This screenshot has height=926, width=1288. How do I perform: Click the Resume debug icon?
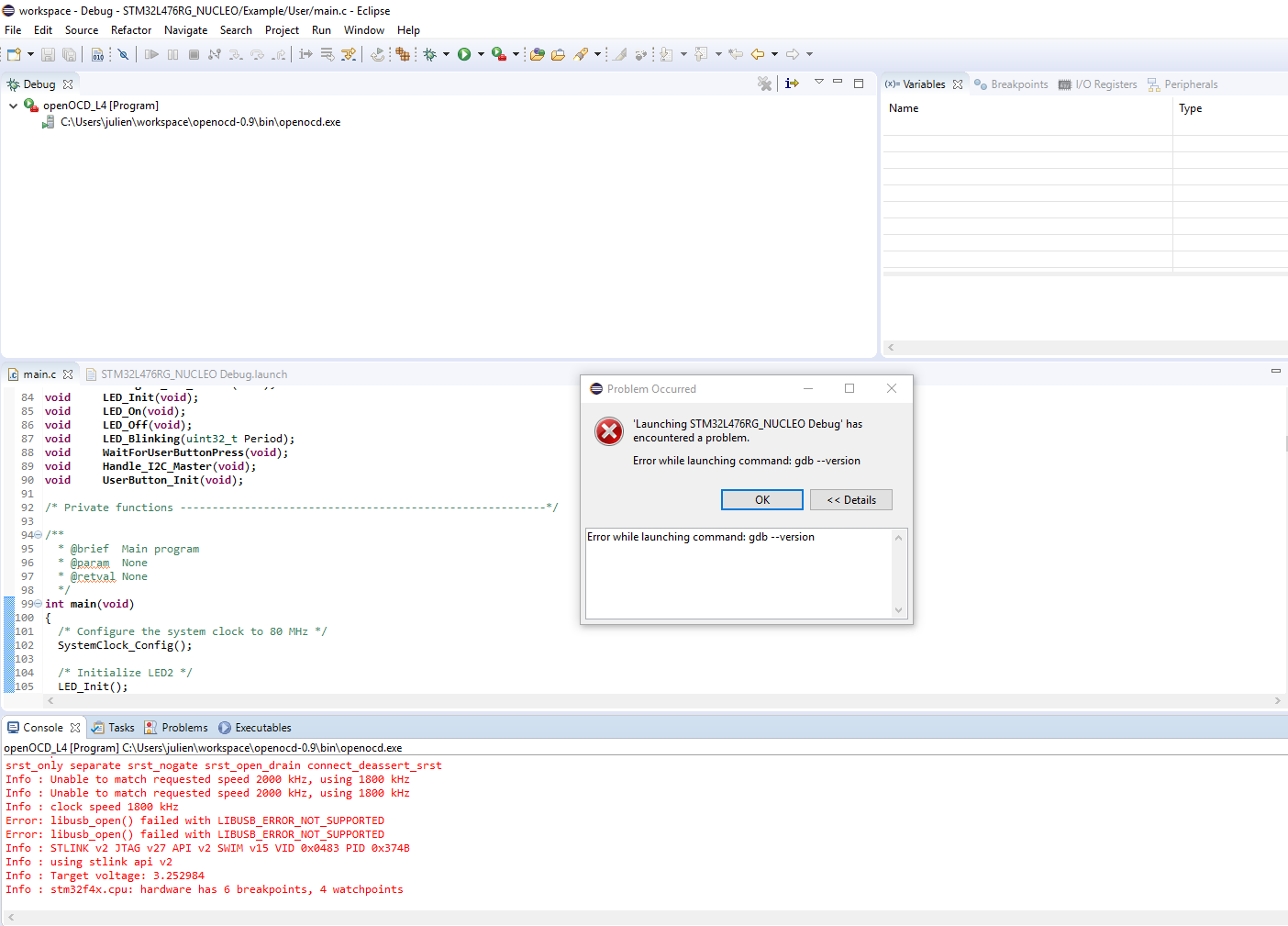(151, 54)
